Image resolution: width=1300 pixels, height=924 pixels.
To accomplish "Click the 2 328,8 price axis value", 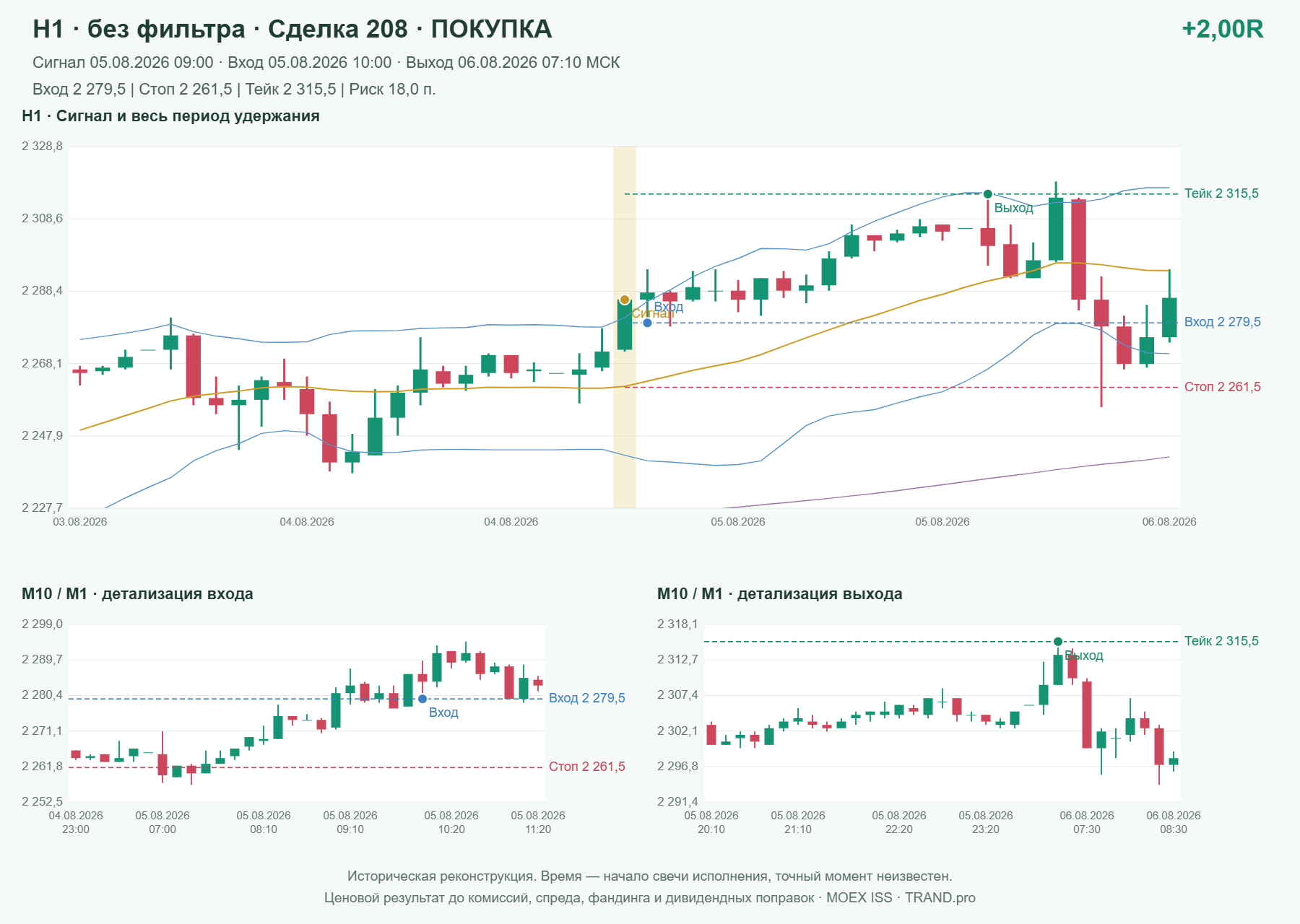I will [42, 147].
